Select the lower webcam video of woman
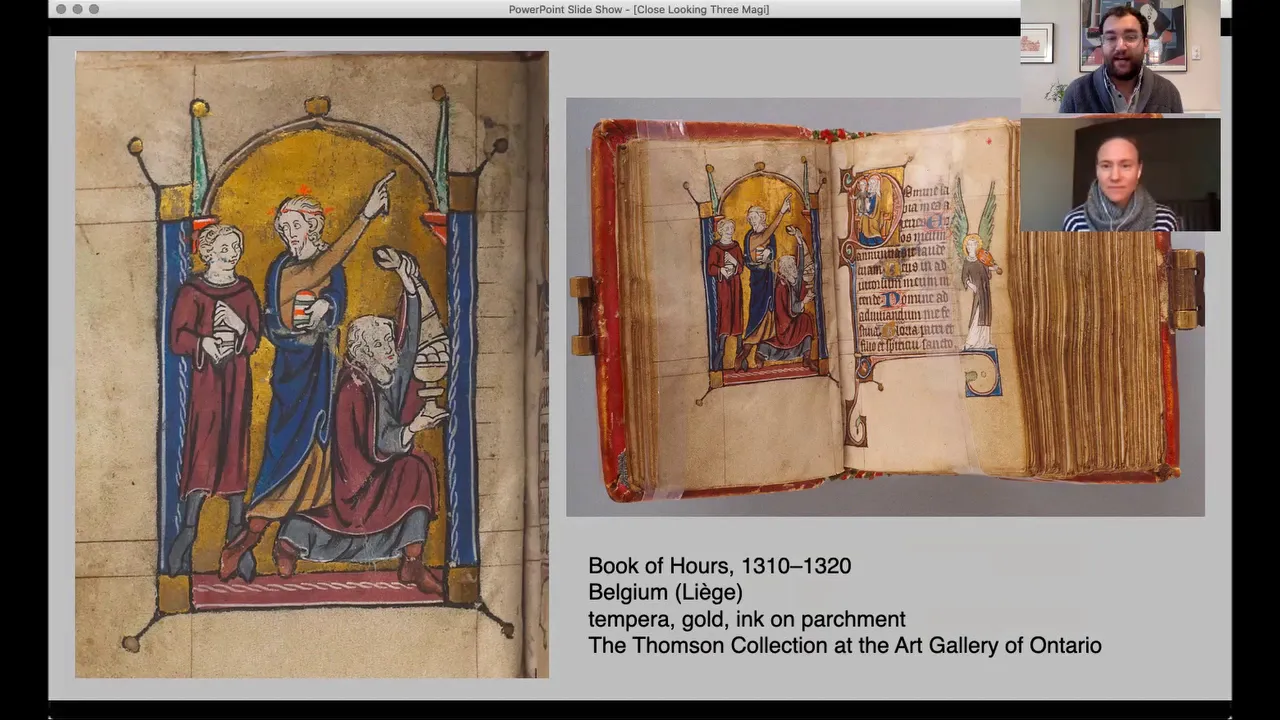Image resolution: width=1280 pixels, height=720 pixels. pyautogui.click(x=1120, y=175)
